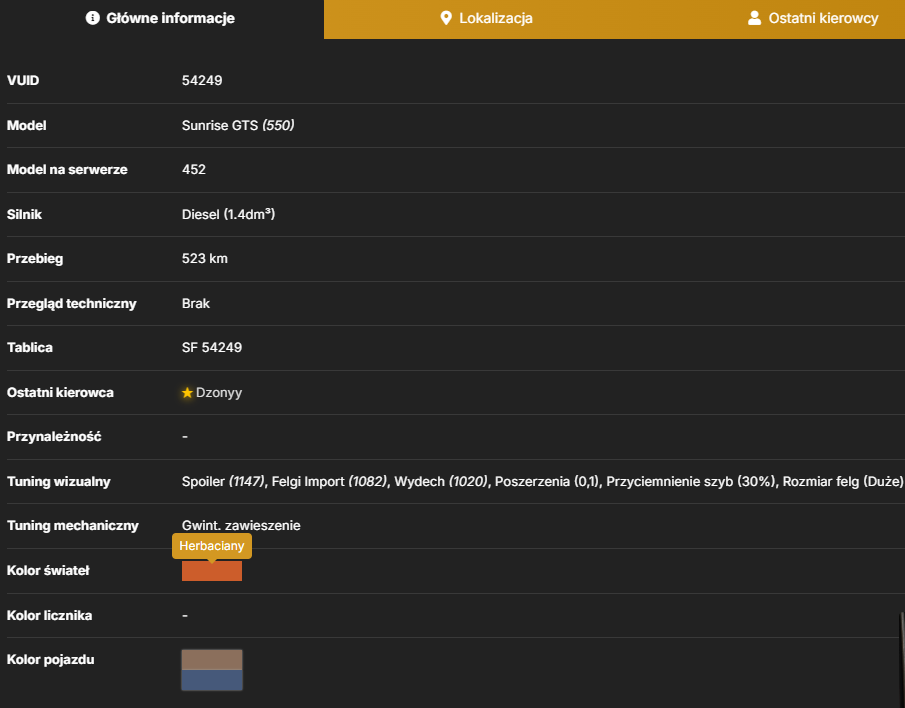Click the map pin icon in Lokalizacja tab
905x708 pixels.
[446, 18]
